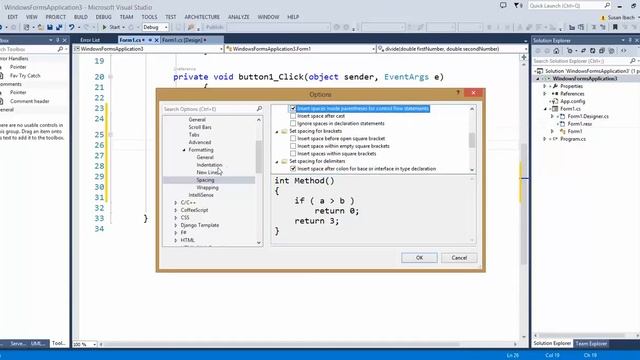Select Fav Try Catch toolbox item
This screenshot has width=640, height=360.
(25, 76)
